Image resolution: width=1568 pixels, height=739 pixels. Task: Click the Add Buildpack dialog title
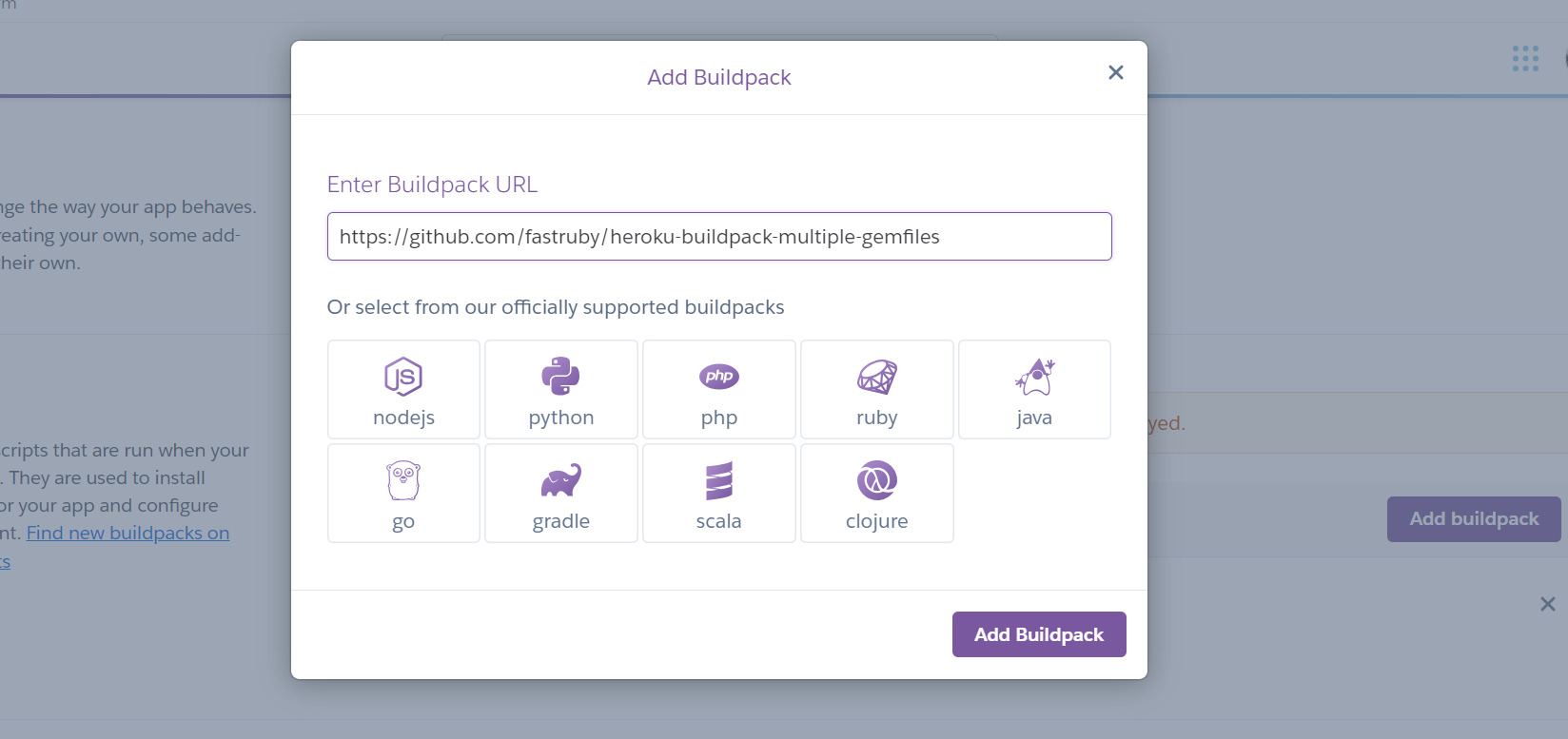tap(719, 77)
